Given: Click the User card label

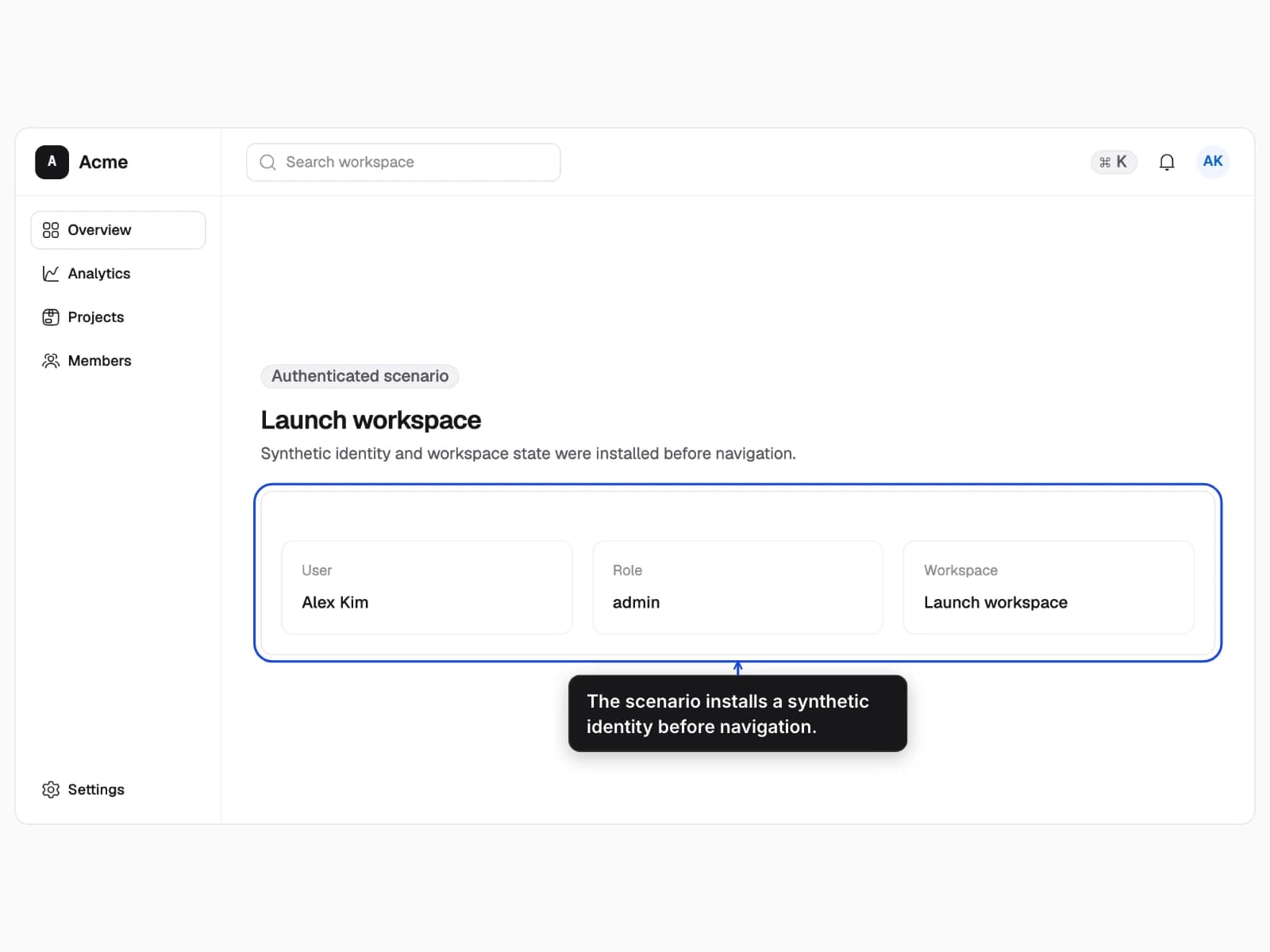Looking at the screenshot, I should (x=317, y=570).
